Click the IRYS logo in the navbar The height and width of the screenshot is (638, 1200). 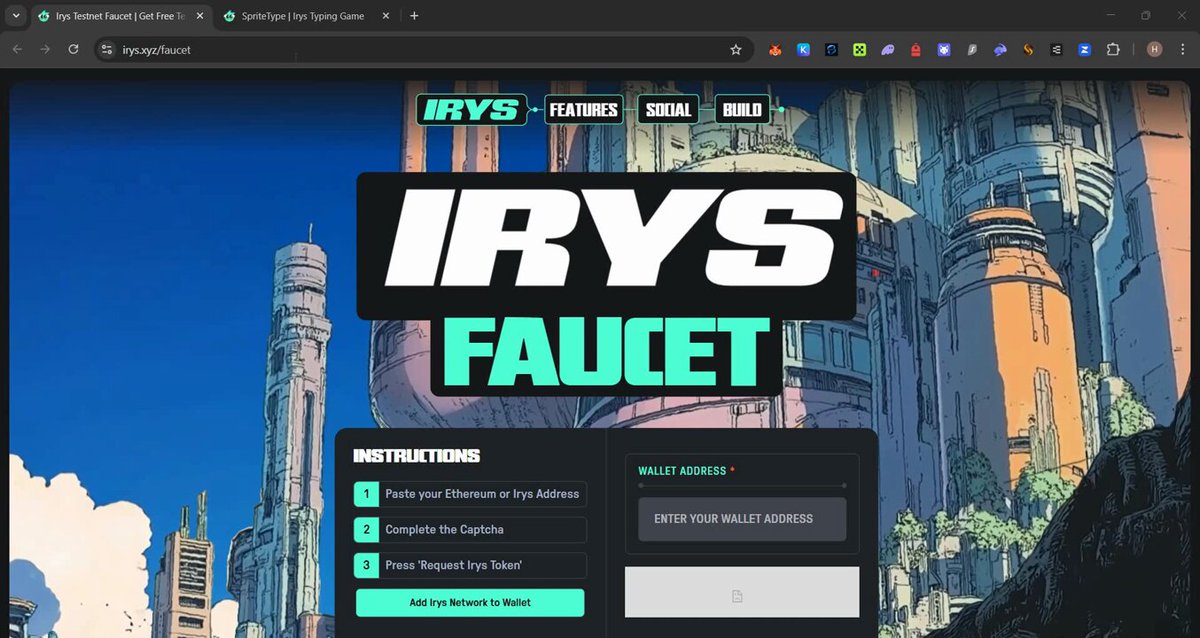tap(471, 110)
